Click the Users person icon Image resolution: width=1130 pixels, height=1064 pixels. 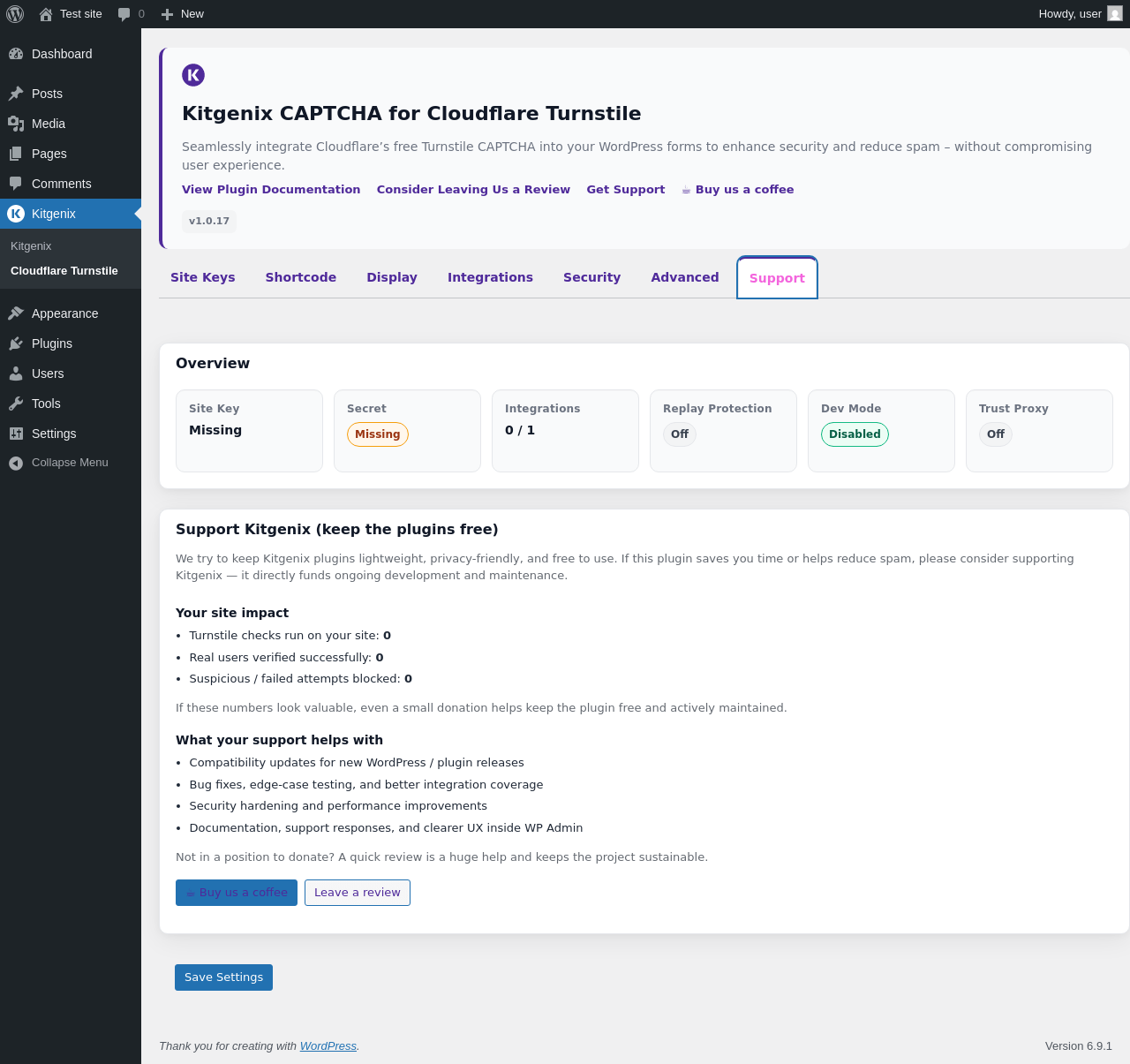click(x=16, y=374)
